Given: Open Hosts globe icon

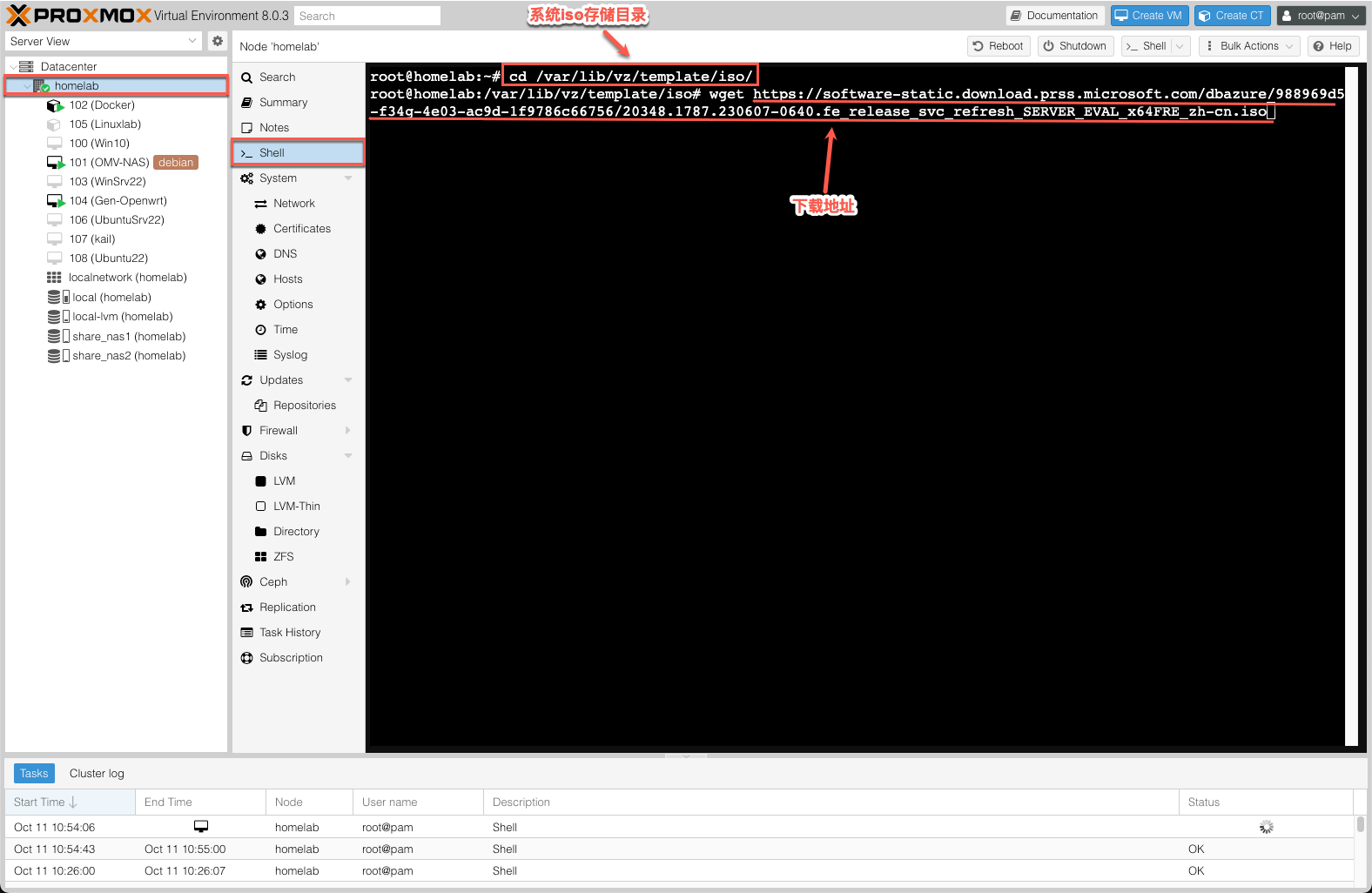Looking at the screenshot, I should 260,279.
